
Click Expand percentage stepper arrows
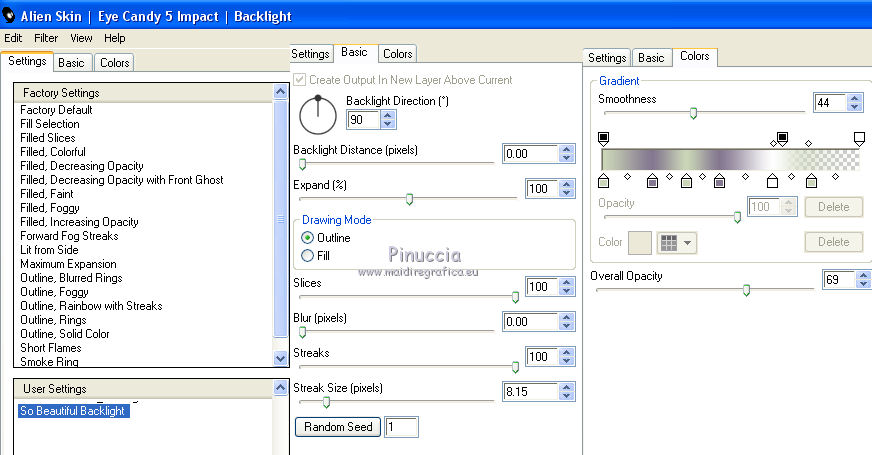click(x=567, y=189)
